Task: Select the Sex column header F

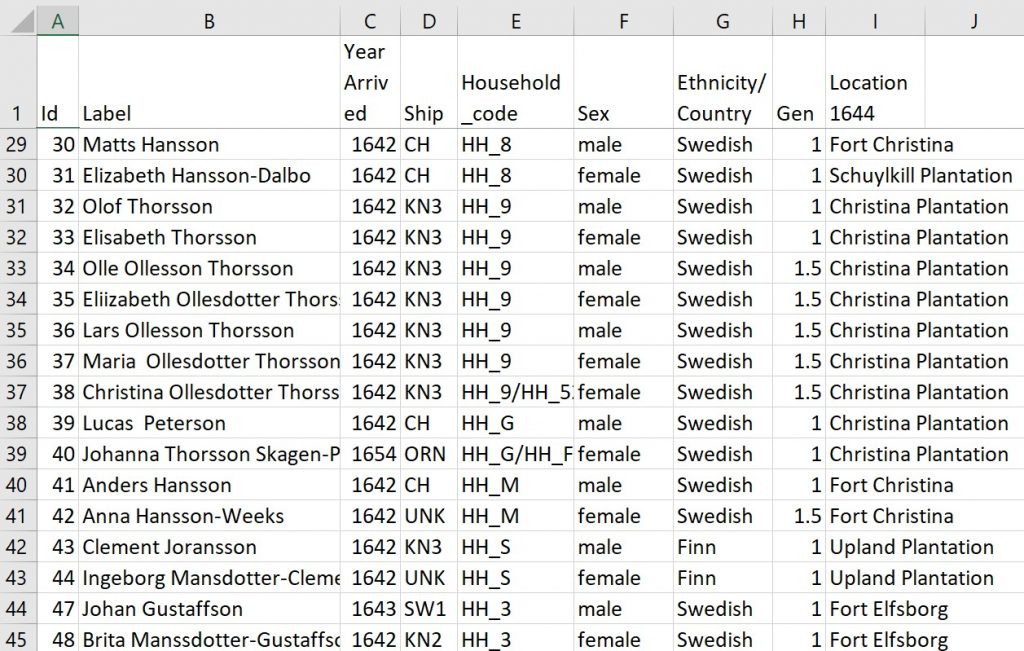Action: click(623, 20)
